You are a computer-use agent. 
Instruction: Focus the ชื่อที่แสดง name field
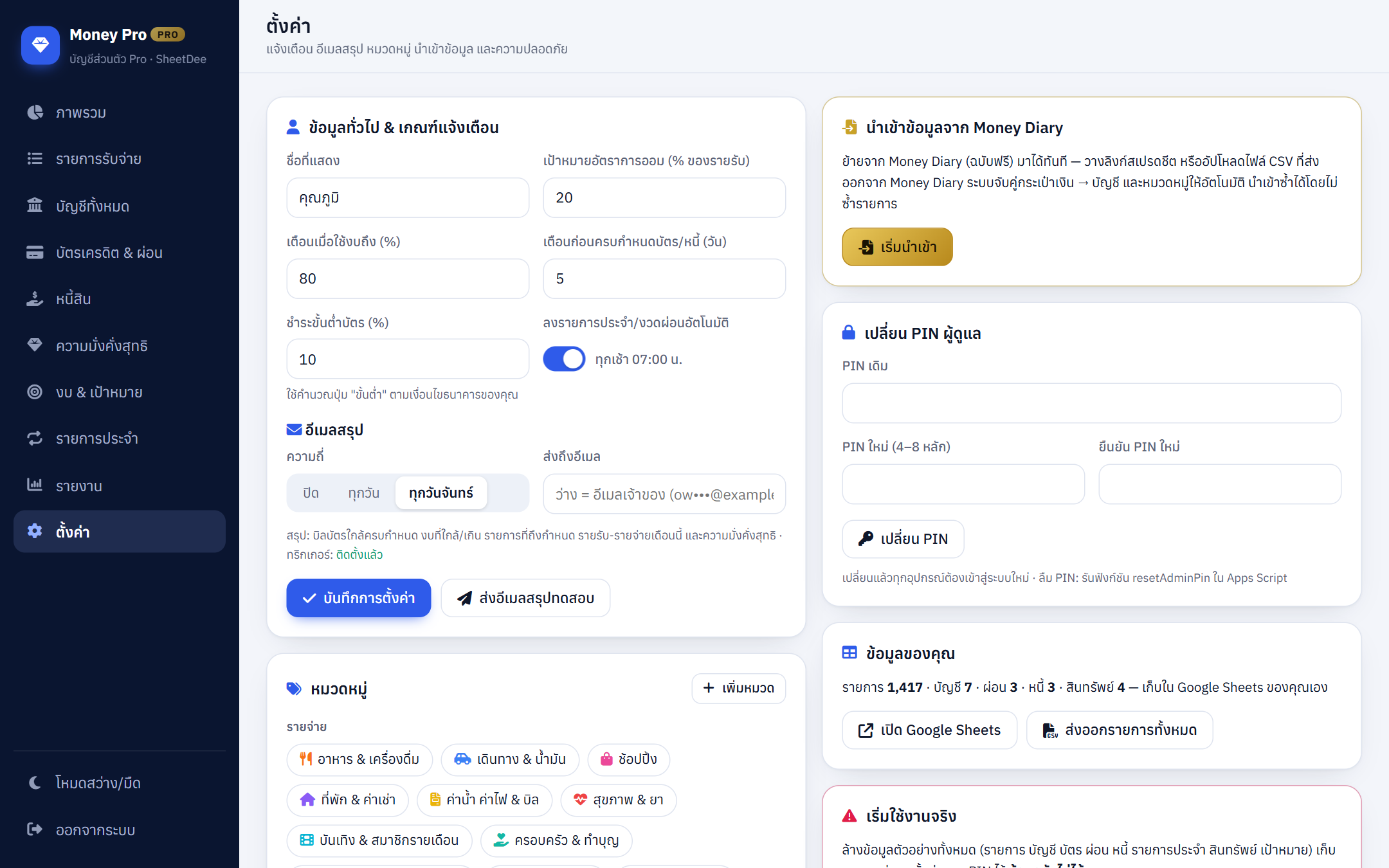coord(408,197)
